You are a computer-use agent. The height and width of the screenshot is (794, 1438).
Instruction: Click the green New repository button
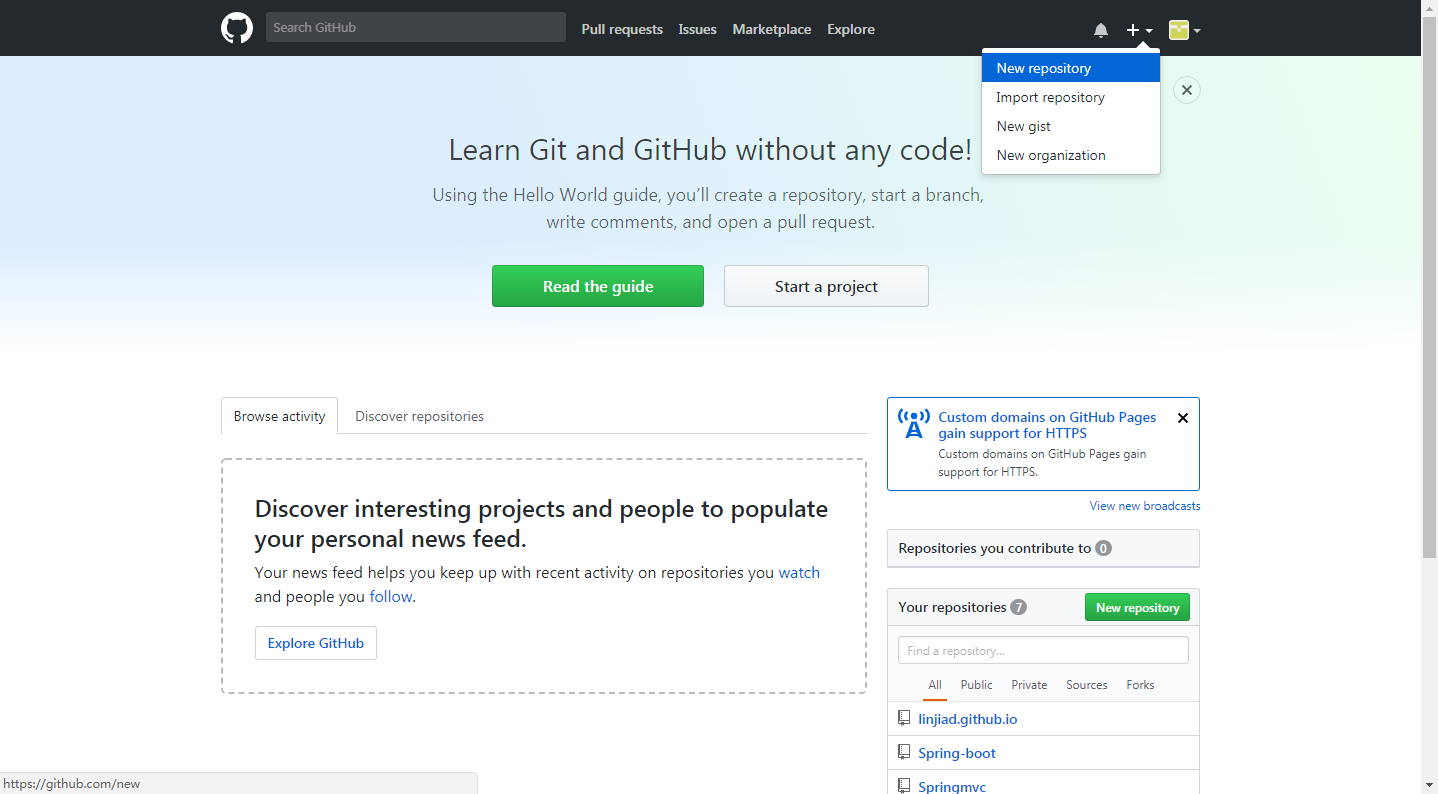(1137, 607)
